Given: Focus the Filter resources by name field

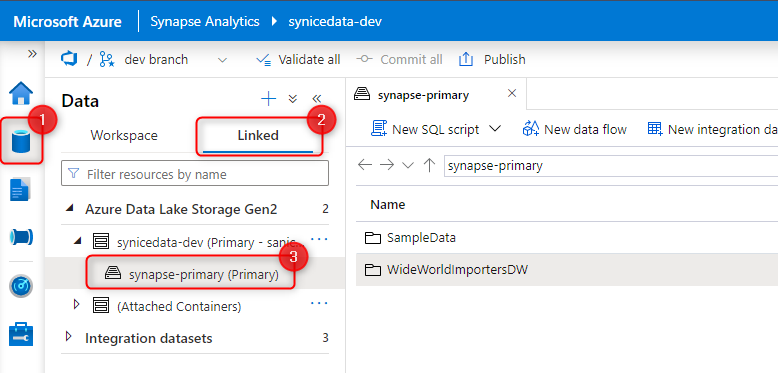Looking at the screenshot, I should 195,174.
